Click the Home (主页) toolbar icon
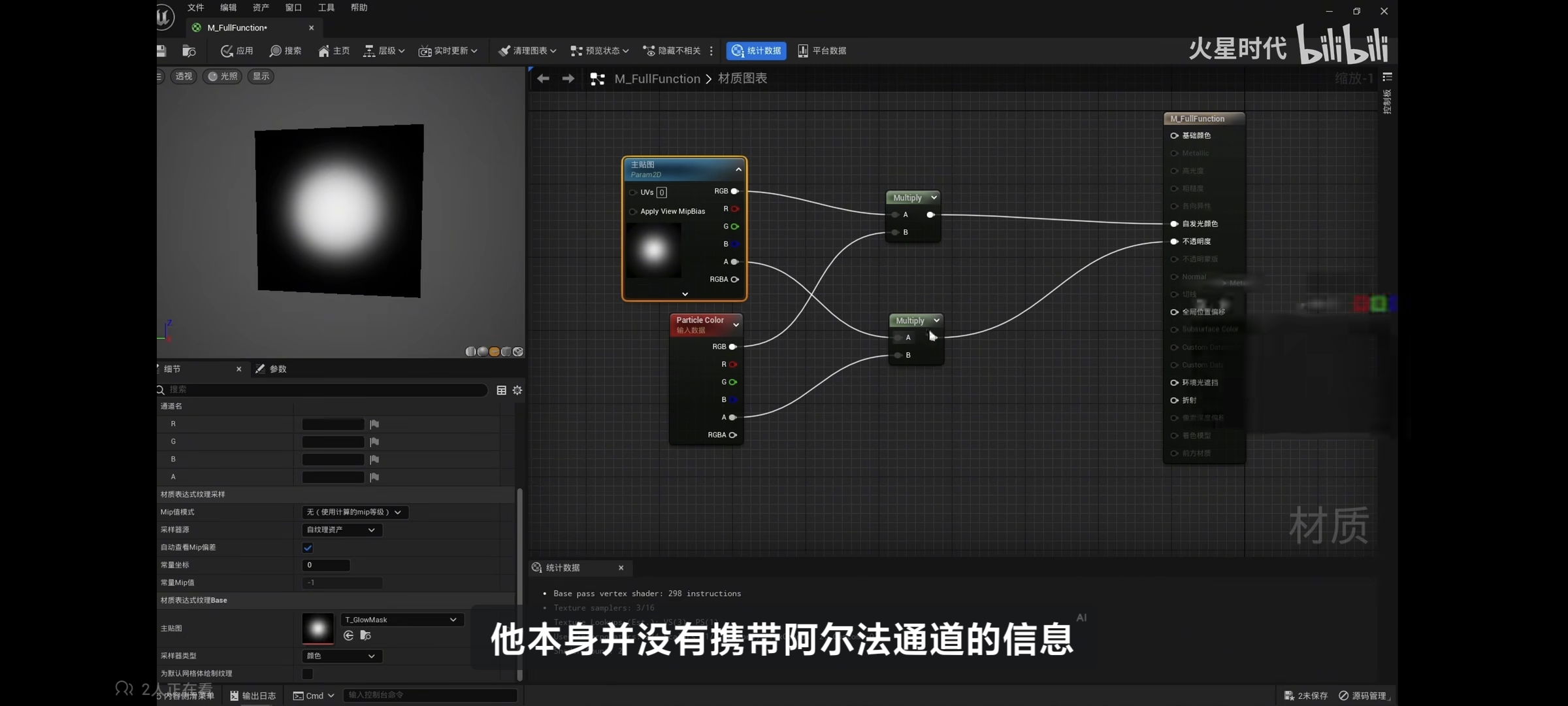The width and height of the screenshot is (1568, 706). (x=323, y=51)
